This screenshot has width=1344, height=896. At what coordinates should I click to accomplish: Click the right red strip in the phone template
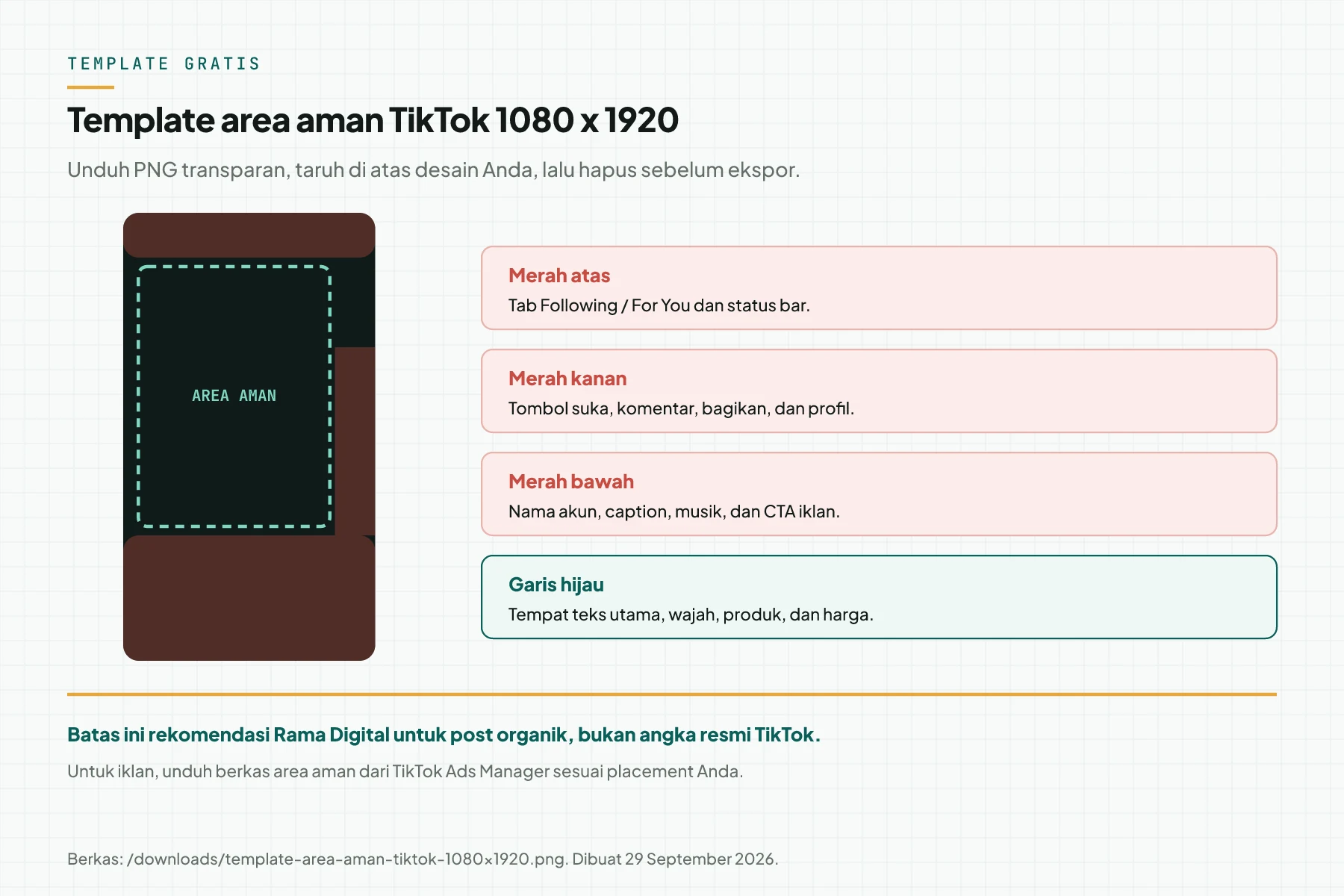355,441
